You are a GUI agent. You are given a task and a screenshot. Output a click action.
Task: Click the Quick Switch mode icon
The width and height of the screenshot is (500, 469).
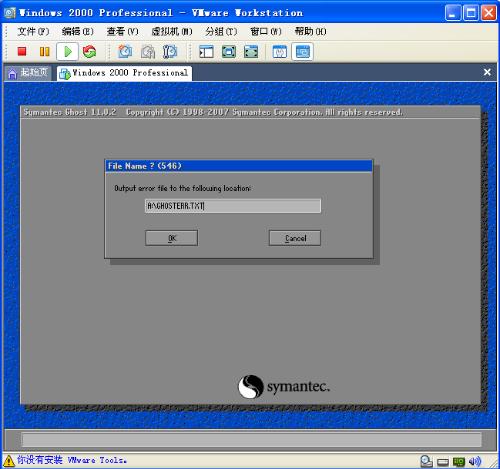pos(251,52)
